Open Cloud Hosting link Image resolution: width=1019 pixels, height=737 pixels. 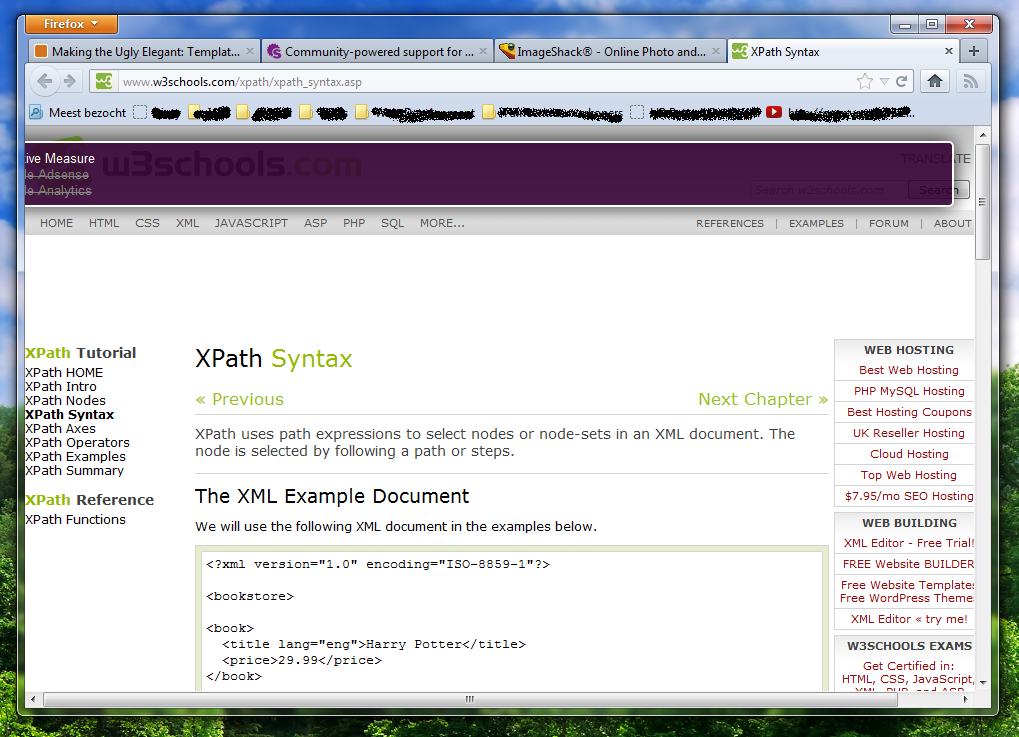pyautogui.click(x=909, y=454)
